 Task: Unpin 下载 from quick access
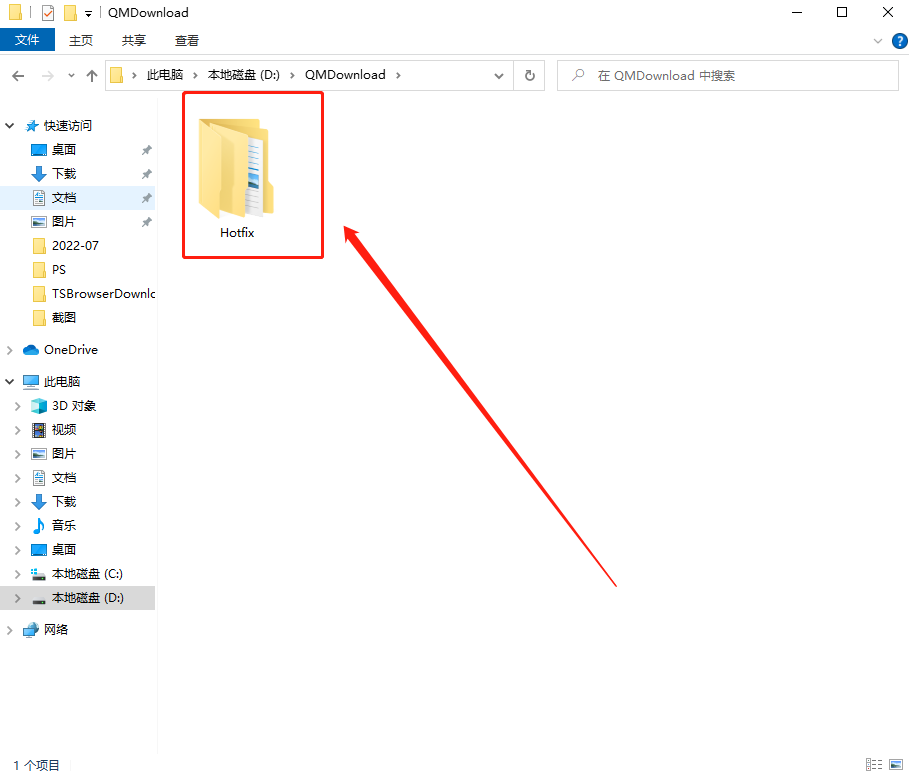(x=147, y=173)
